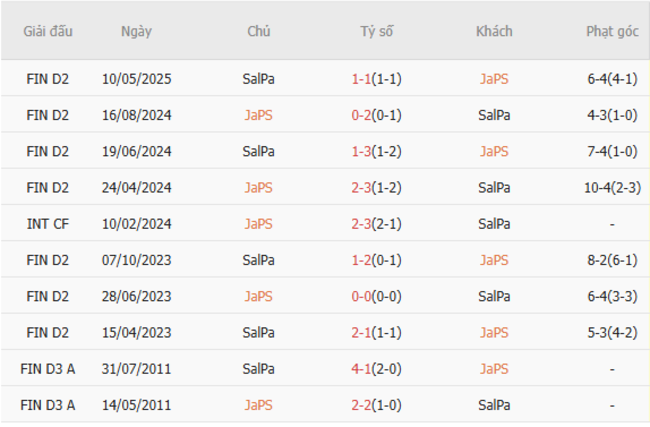The image size is (650, 427).
Task: Click the SalPa home team on 10/05/2025
Action: point(258,78)
